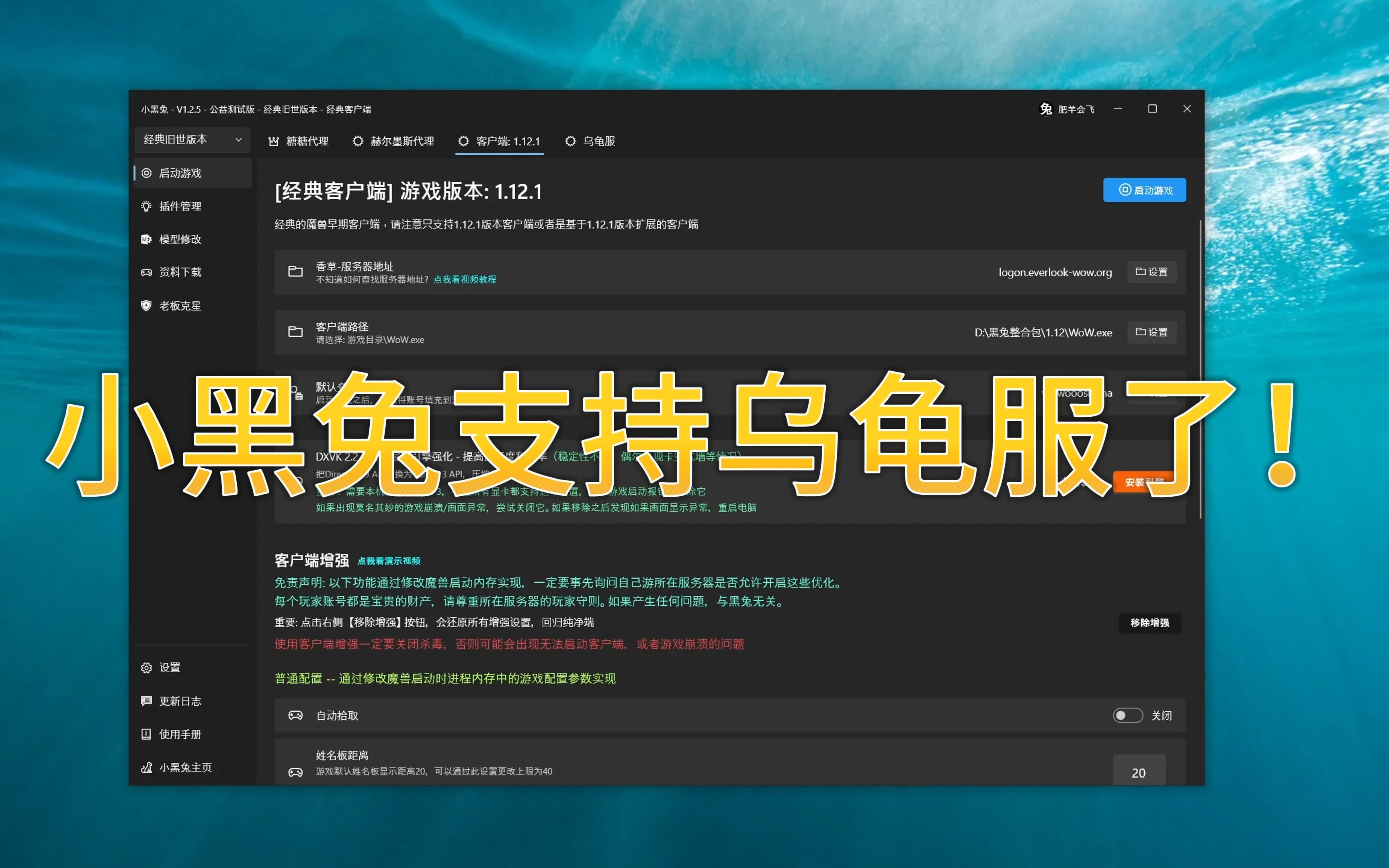The height and width of the screenshot is (868, 1389).
Task: Click the settings gear icon in sidebar
Action: point(146,667)
